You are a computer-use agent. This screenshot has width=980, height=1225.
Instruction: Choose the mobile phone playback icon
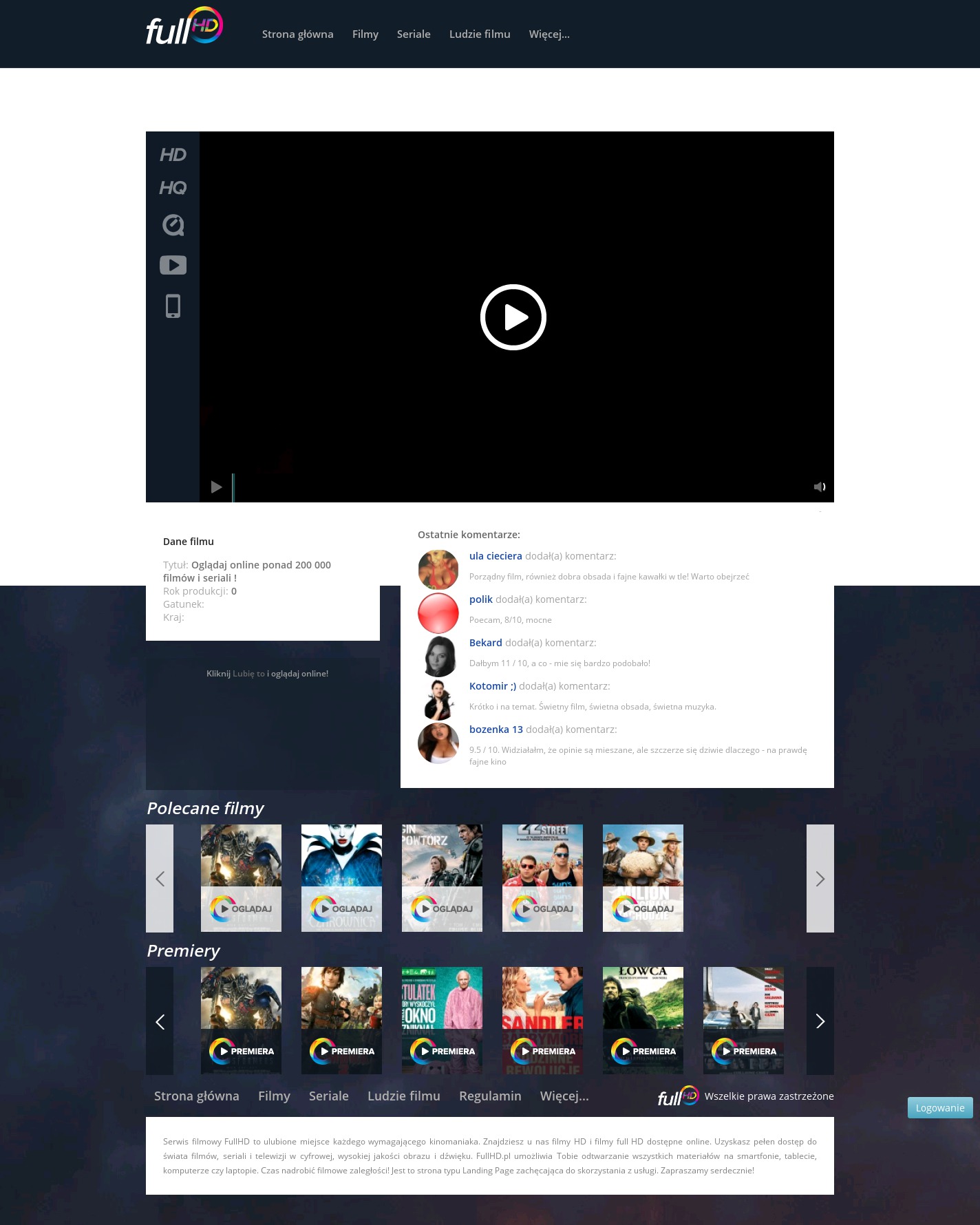click(173, 306)
